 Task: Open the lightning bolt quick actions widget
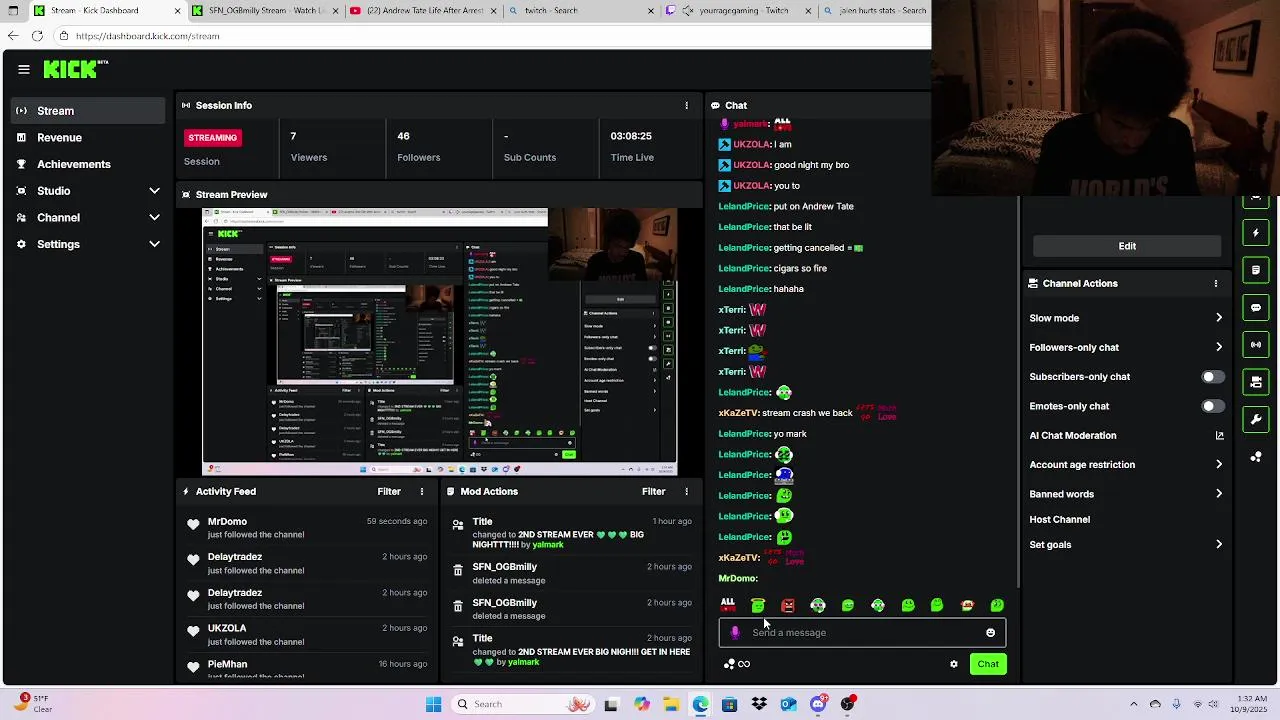pyautogui.click(x=1256, y=233)
